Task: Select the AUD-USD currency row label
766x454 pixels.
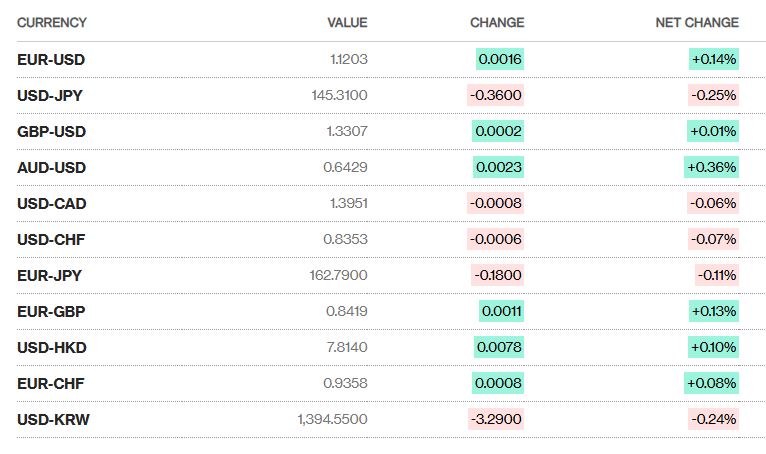Action: 51,167
